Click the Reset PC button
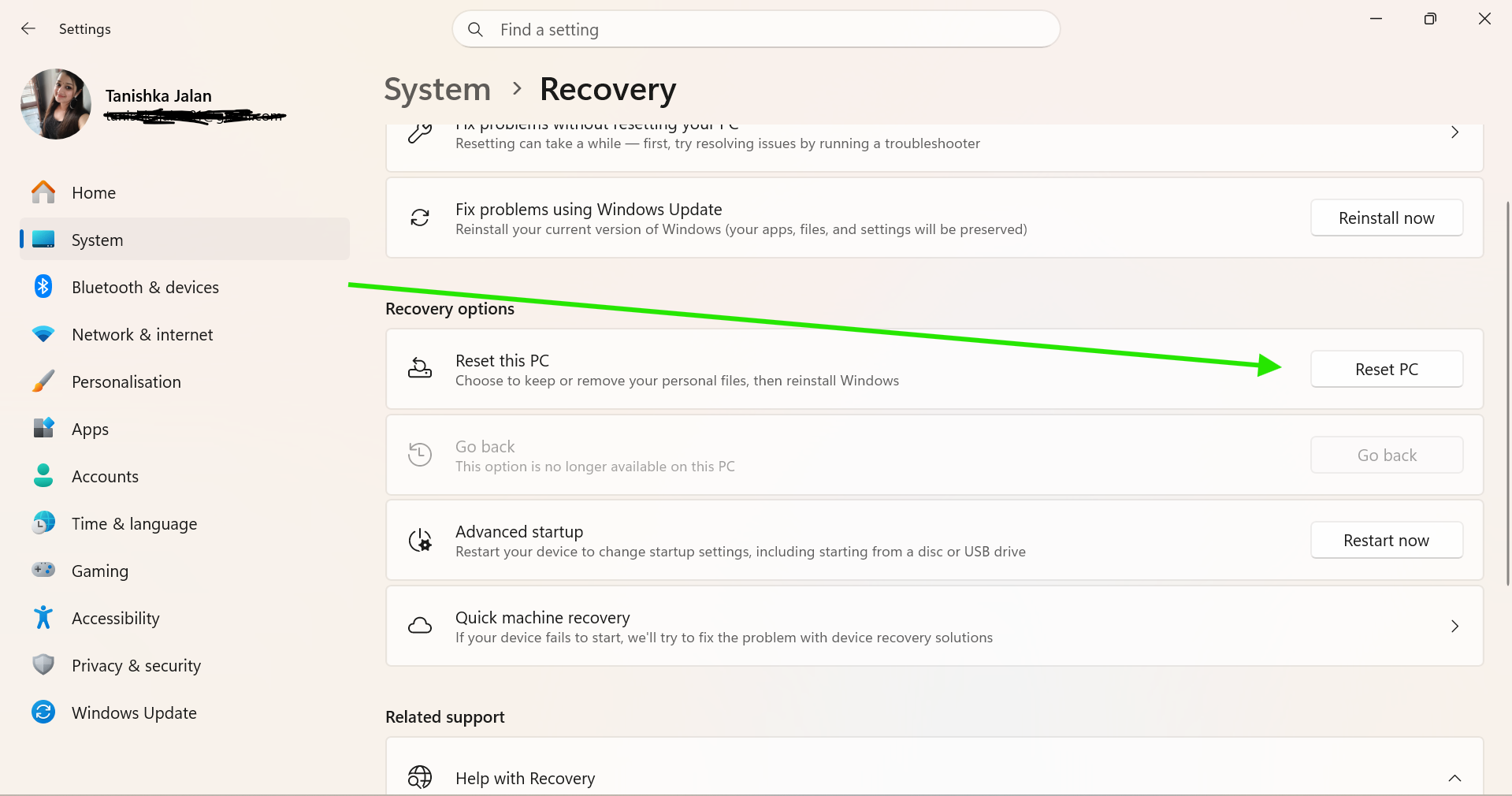The image size is (1512, 796). (1387, 369)
